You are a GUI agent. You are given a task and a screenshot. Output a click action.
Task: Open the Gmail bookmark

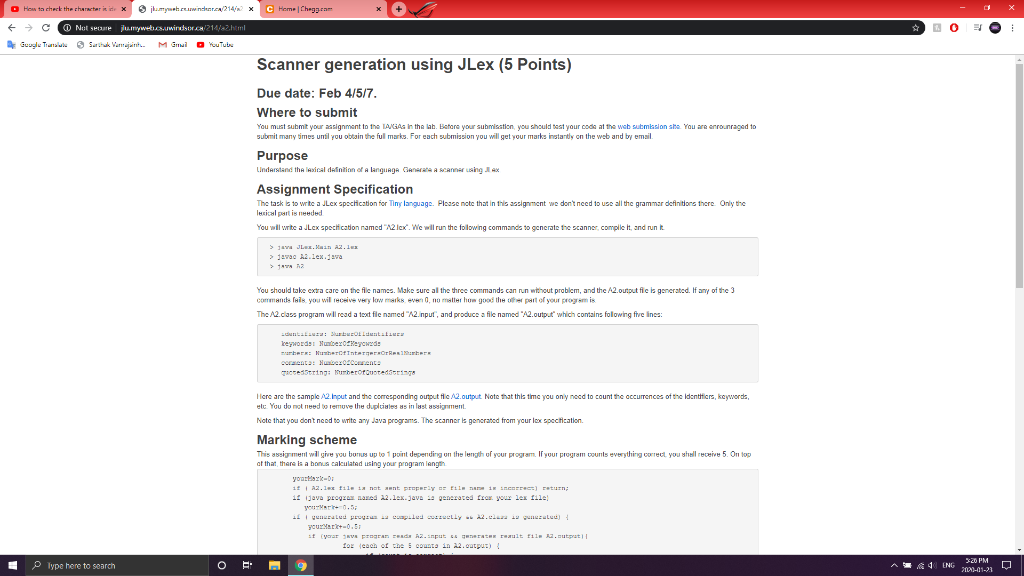point(172,45)
